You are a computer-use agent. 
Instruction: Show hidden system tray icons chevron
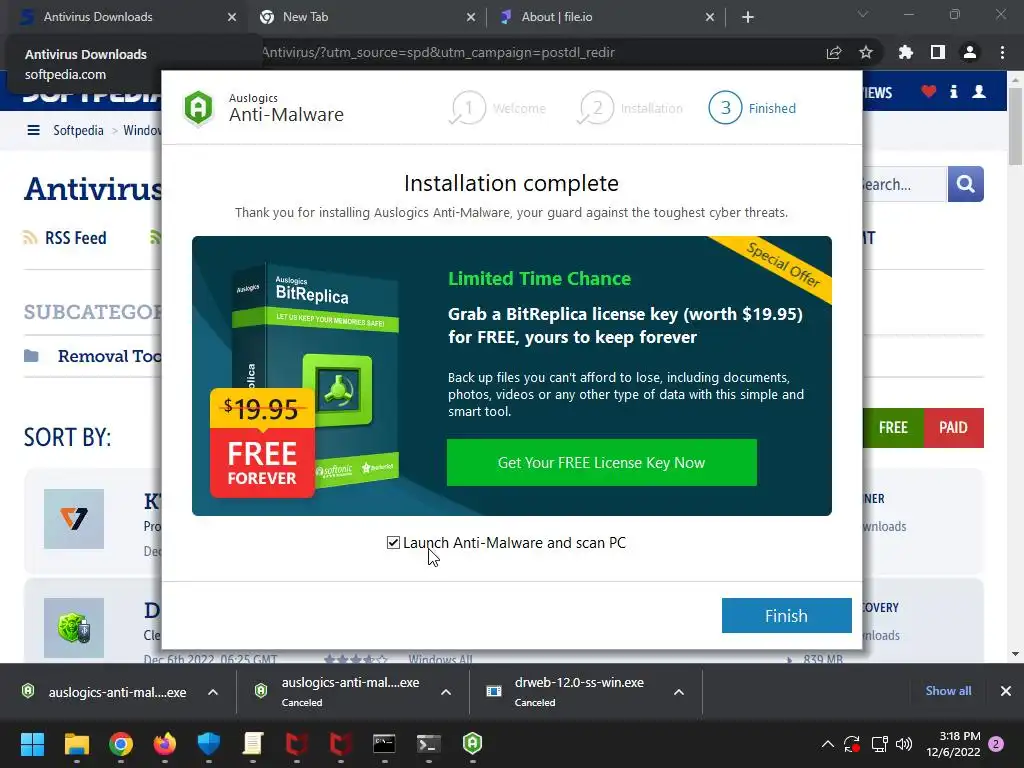tap(827, 744)
